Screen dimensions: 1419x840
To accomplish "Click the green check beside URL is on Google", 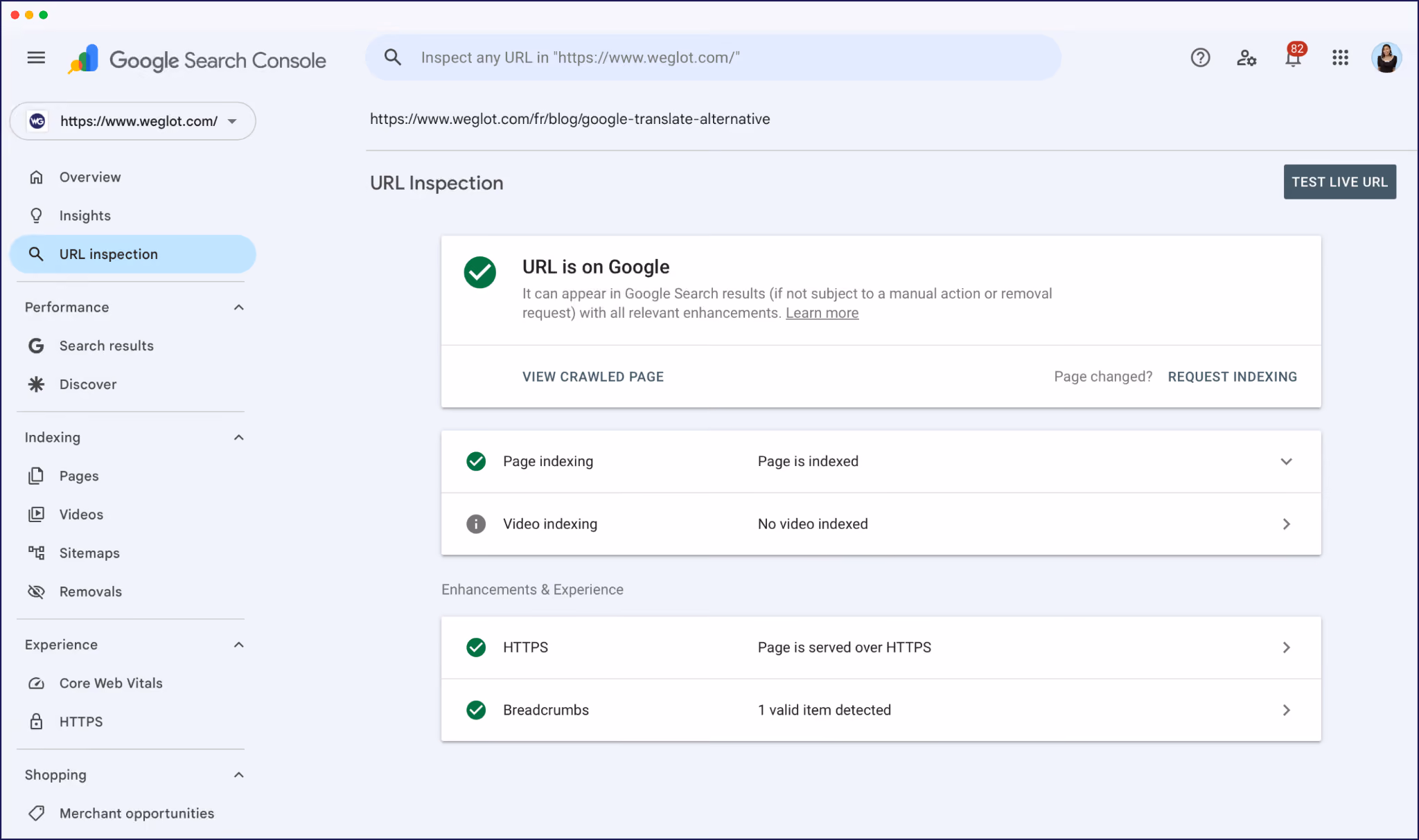I will (479, 272).
